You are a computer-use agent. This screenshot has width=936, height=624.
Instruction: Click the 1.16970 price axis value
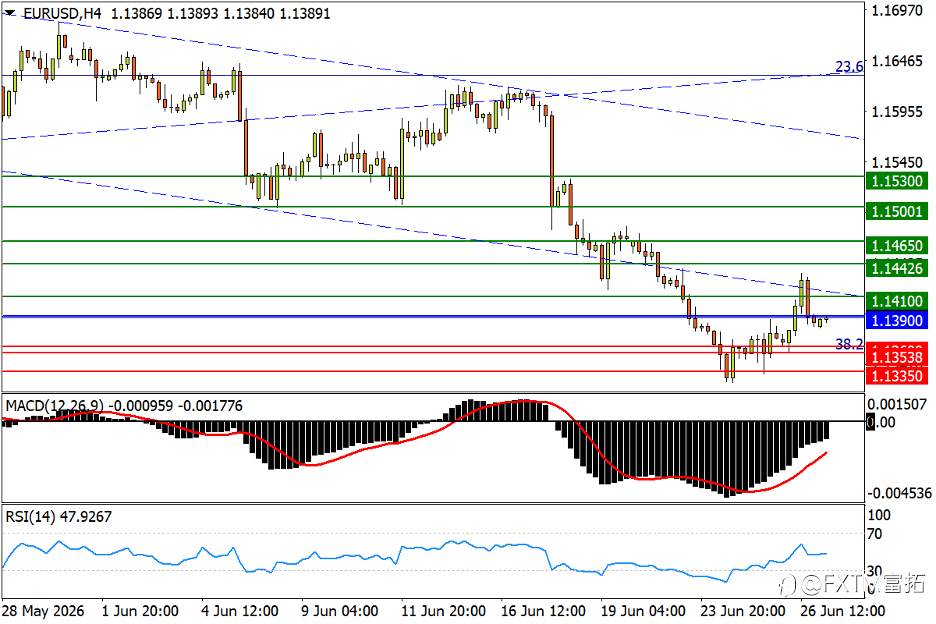[x=897, y=10]
